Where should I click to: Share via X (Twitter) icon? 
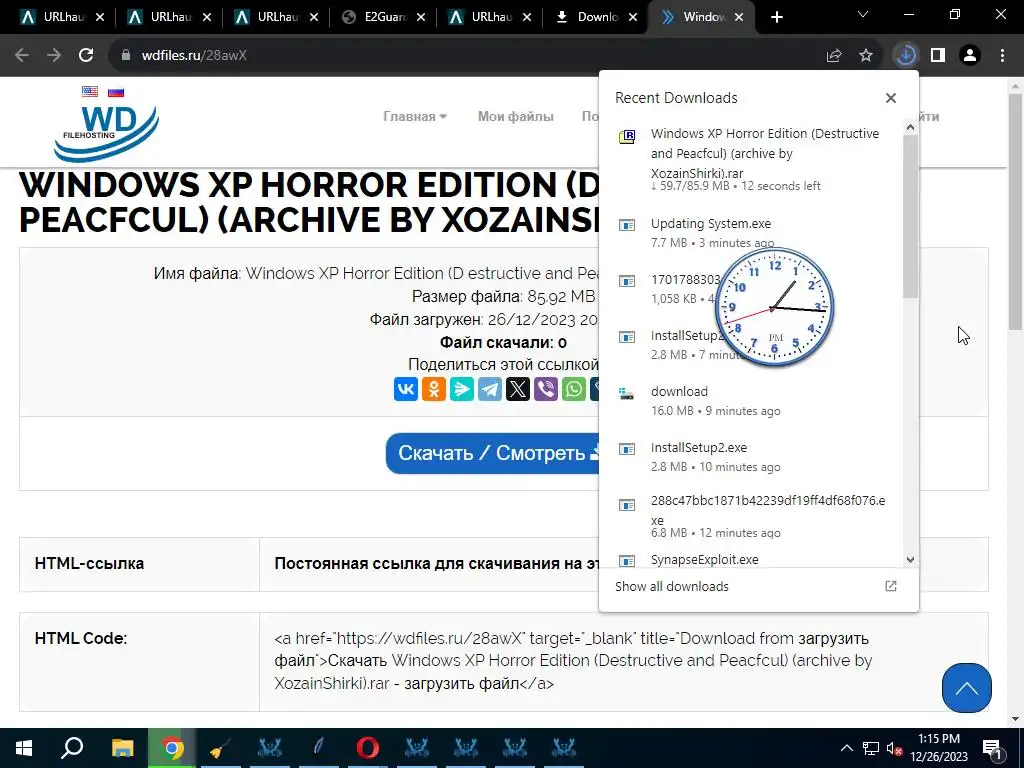tap(518, 389)
